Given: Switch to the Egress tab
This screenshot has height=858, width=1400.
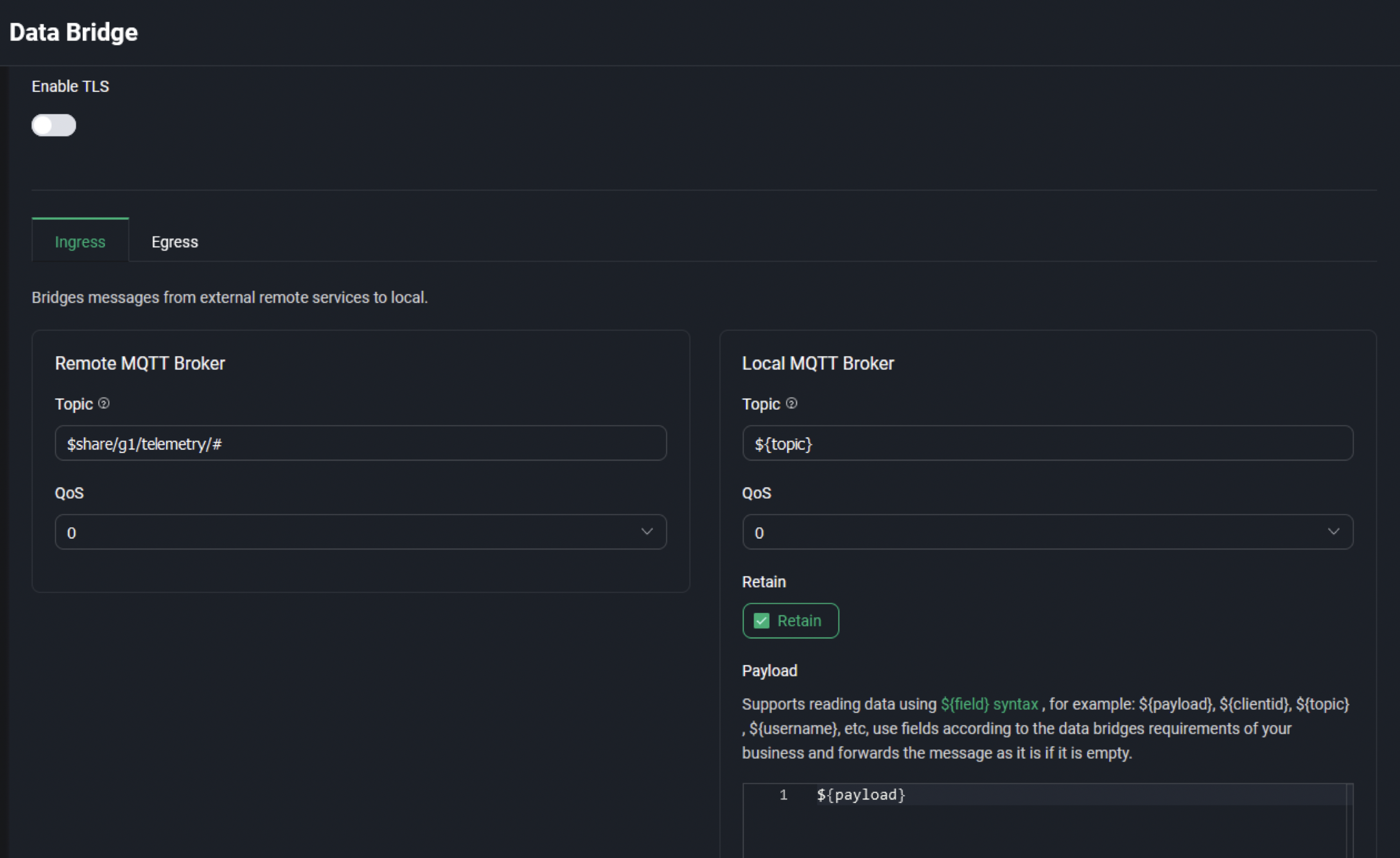Looking at the screenshot, I should click(x=175, y=241).
